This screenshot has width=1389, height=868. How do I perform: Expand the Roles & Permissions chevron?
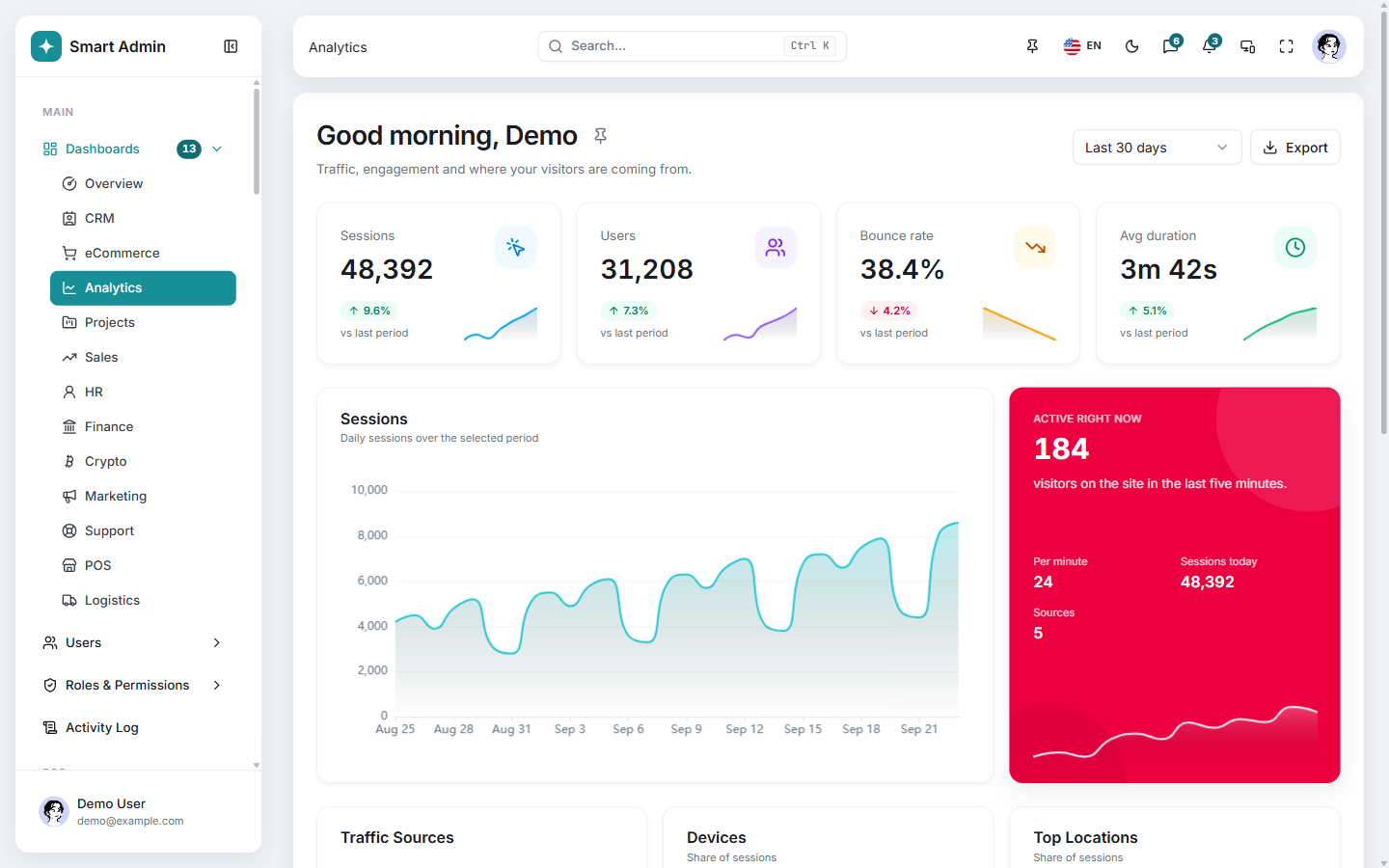pyautogui.click(x=217, y=685)
